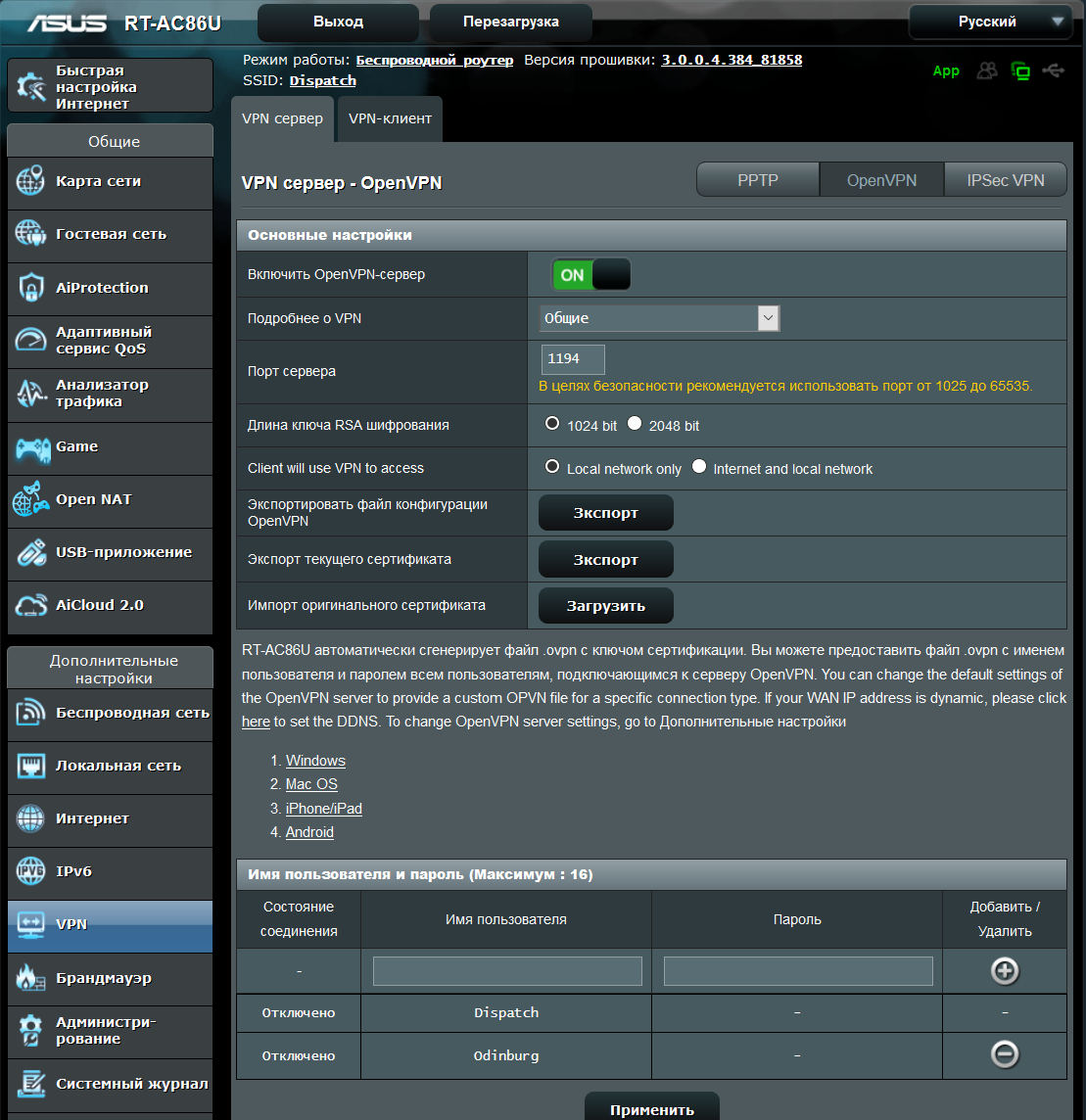1086x1120 pixels.
Task: Open the Quick Internet Setup wizard icon
Action: [x=31, y=86]
